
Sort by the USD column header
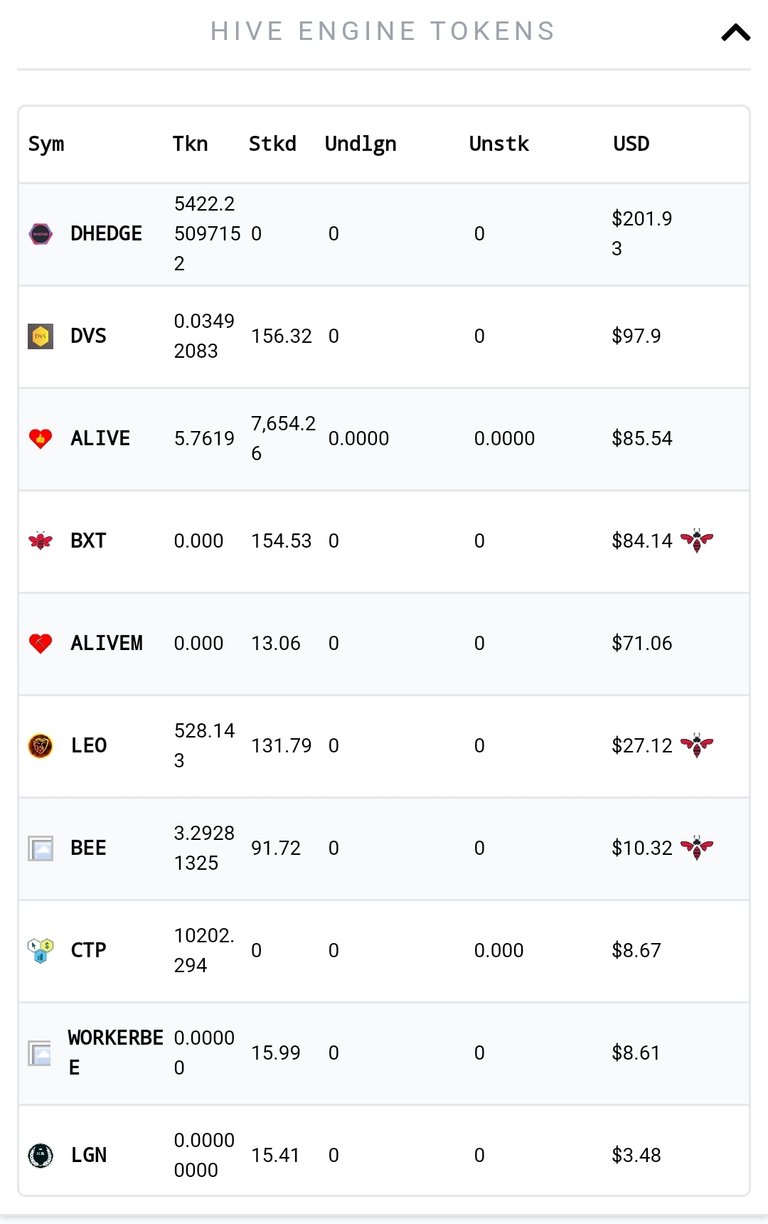click(x=631, y=144)
